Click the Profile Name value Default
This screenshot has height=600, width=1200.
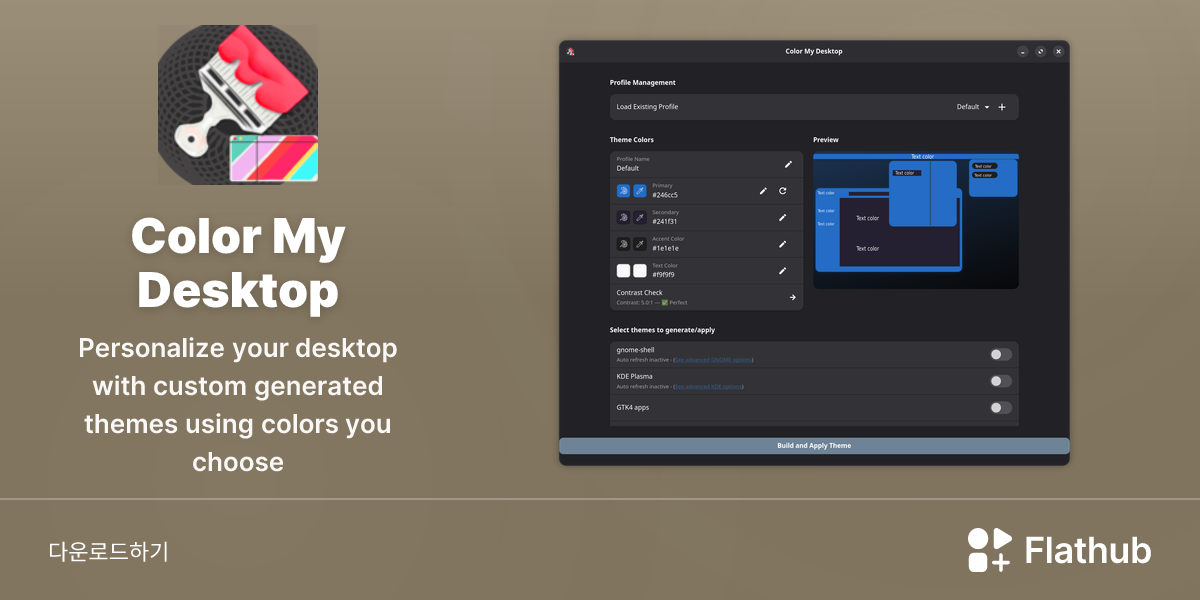pyautogui.click(x=628, y=168)
